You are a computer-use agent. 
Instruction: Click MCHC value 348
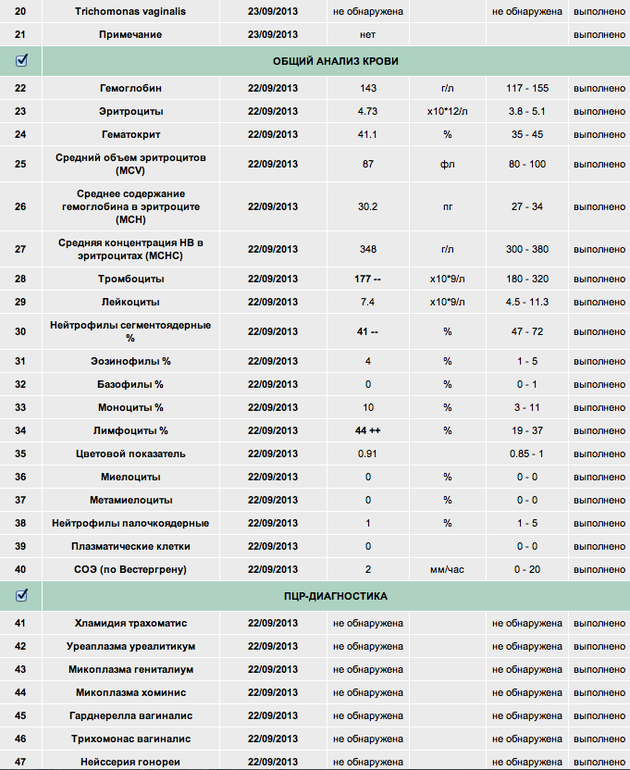(x=368, y=249)
